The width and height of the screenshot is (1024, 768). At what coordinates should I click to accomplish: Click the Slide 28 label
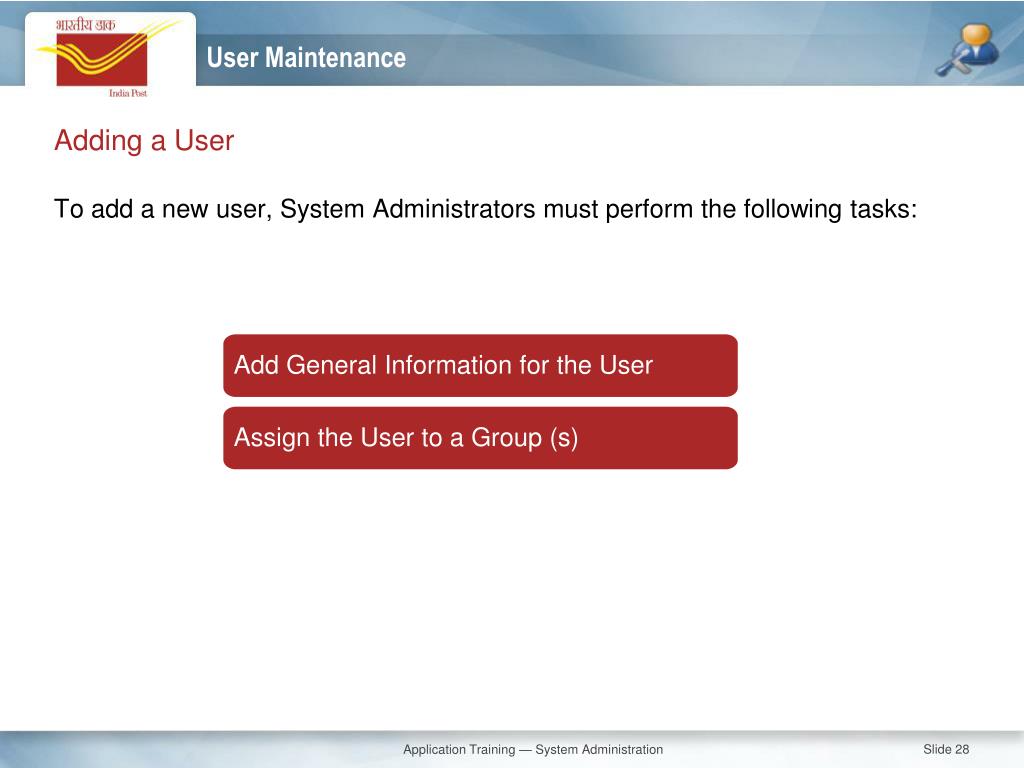click(946, 750)
